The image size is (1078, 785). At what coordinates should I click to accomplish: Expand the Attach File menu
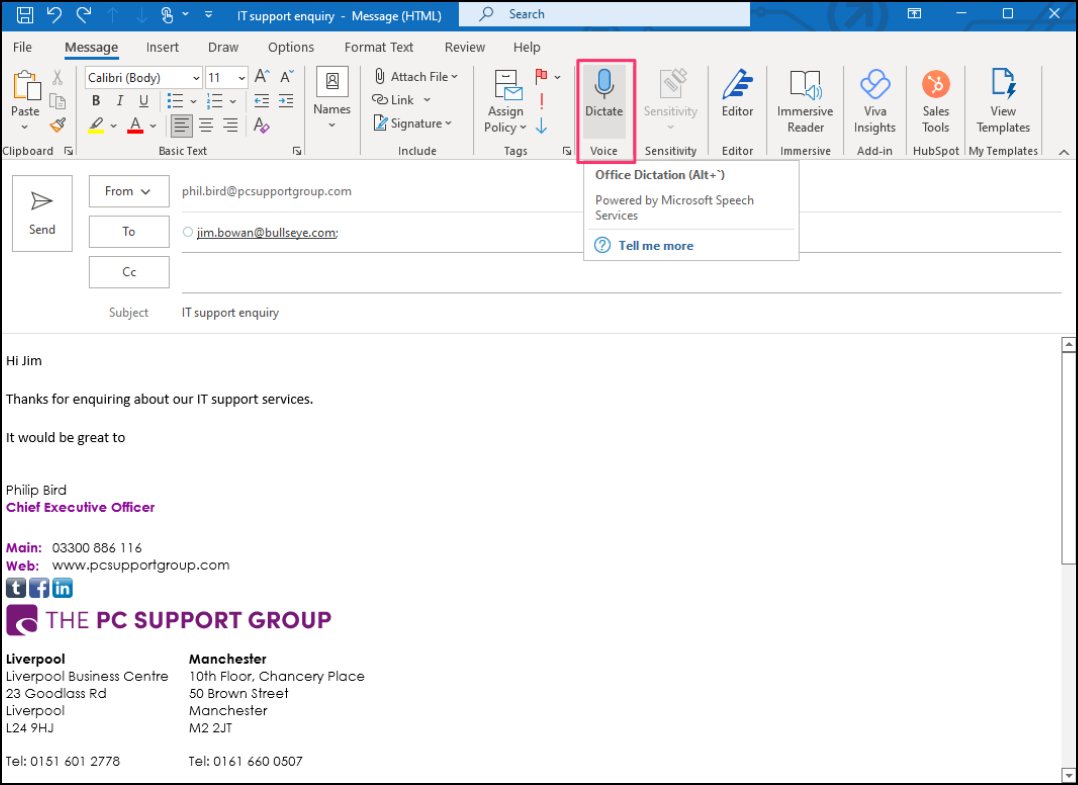click(416, 76)
